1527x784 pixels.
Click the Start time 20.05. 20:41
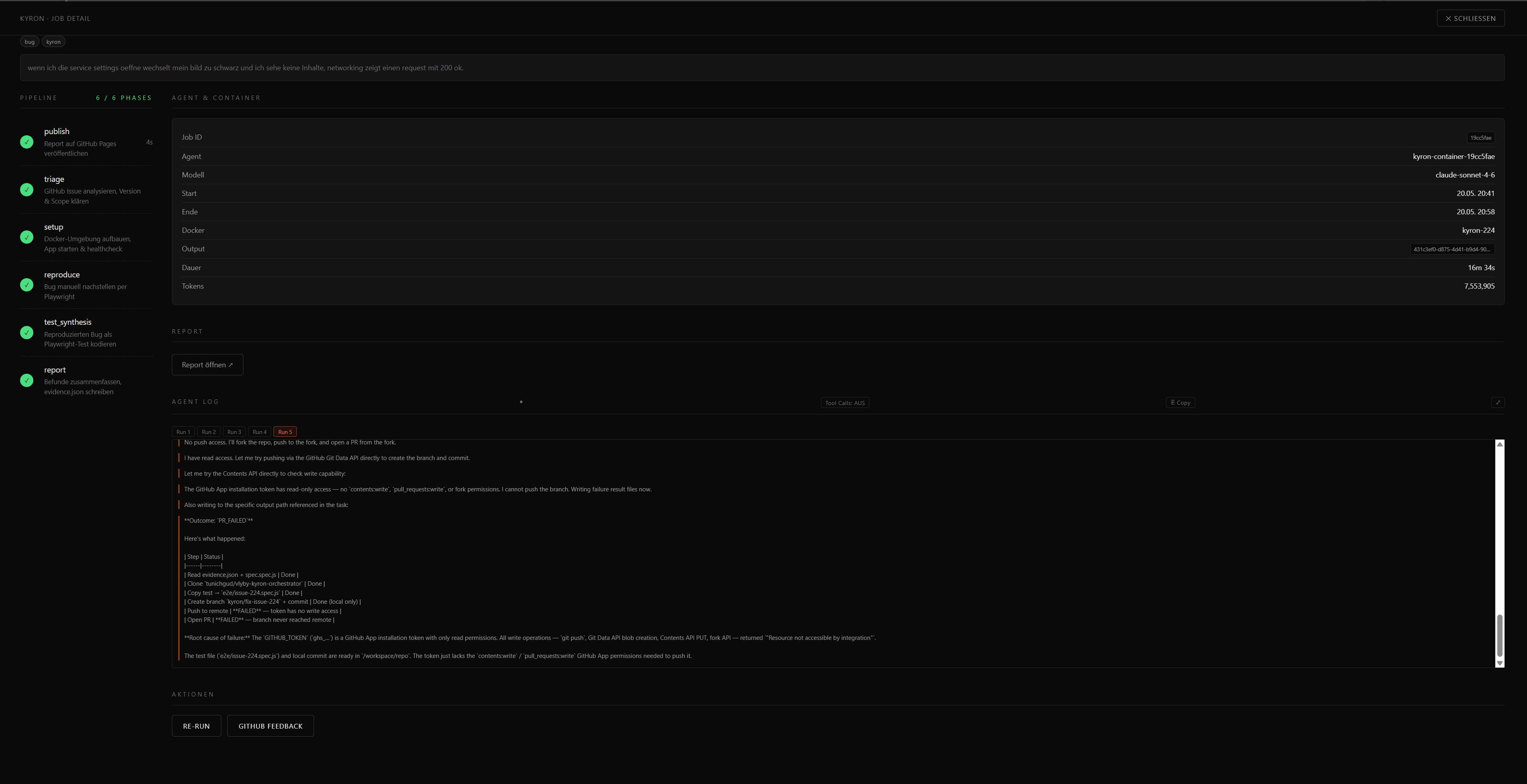(1476, 193)
